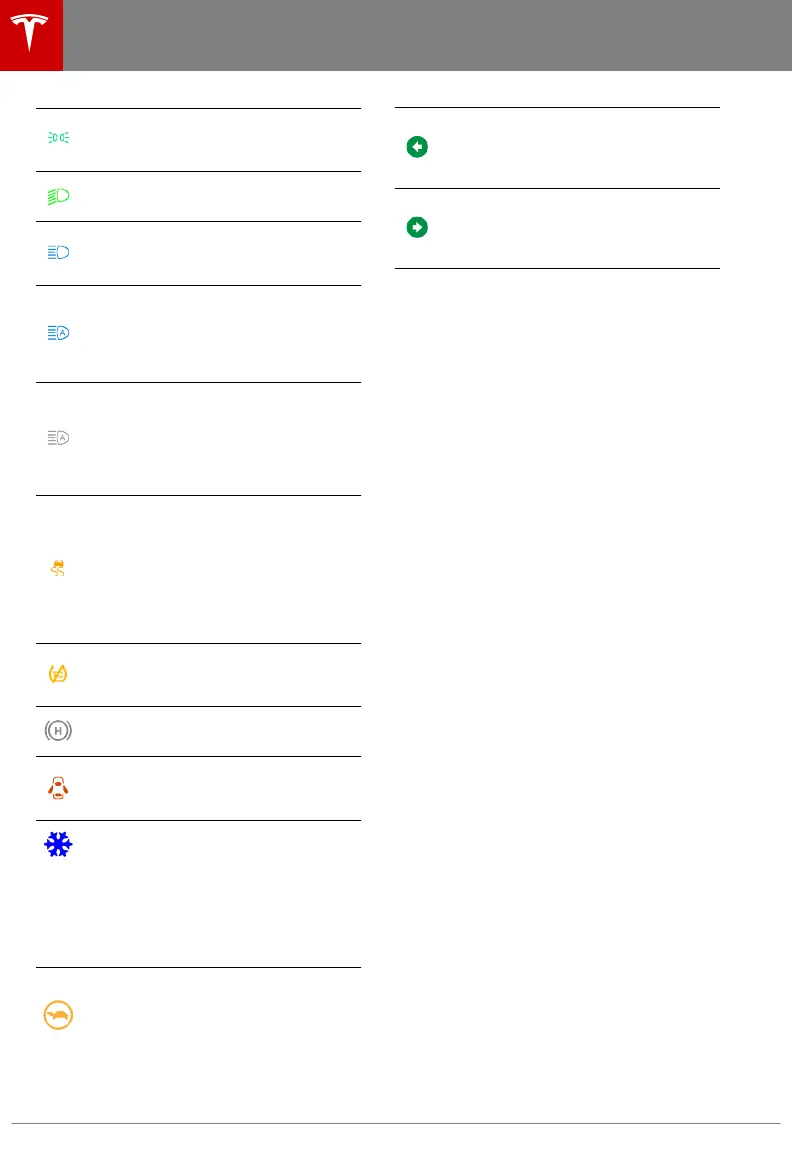Select the gray Vehicle Hold (H) icon
The image size is (792, 1152).
tap(58, 731)
